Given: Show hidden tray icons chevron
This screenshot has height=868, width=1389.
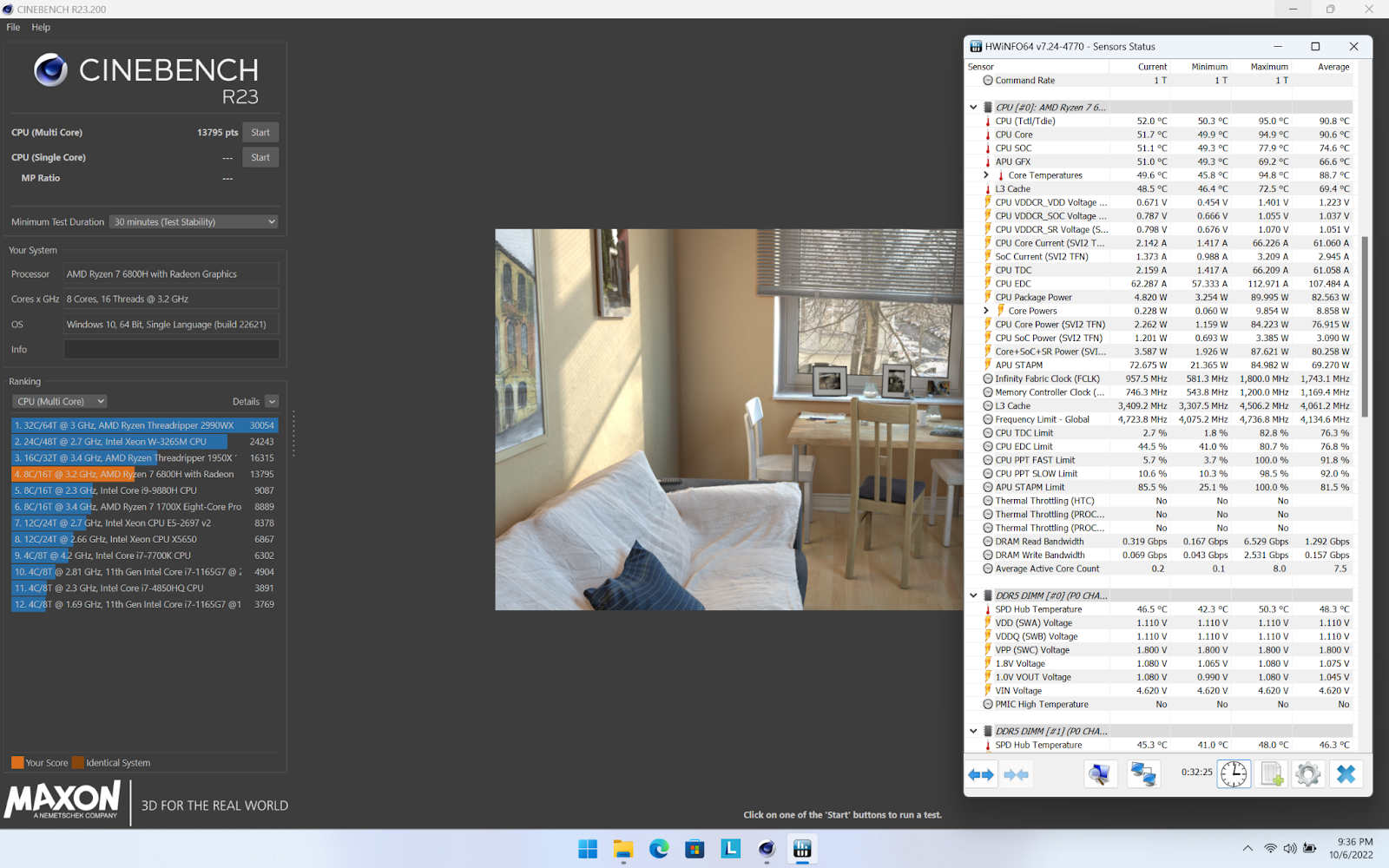Looking at the screenshot, I should tap(1247, 849).
